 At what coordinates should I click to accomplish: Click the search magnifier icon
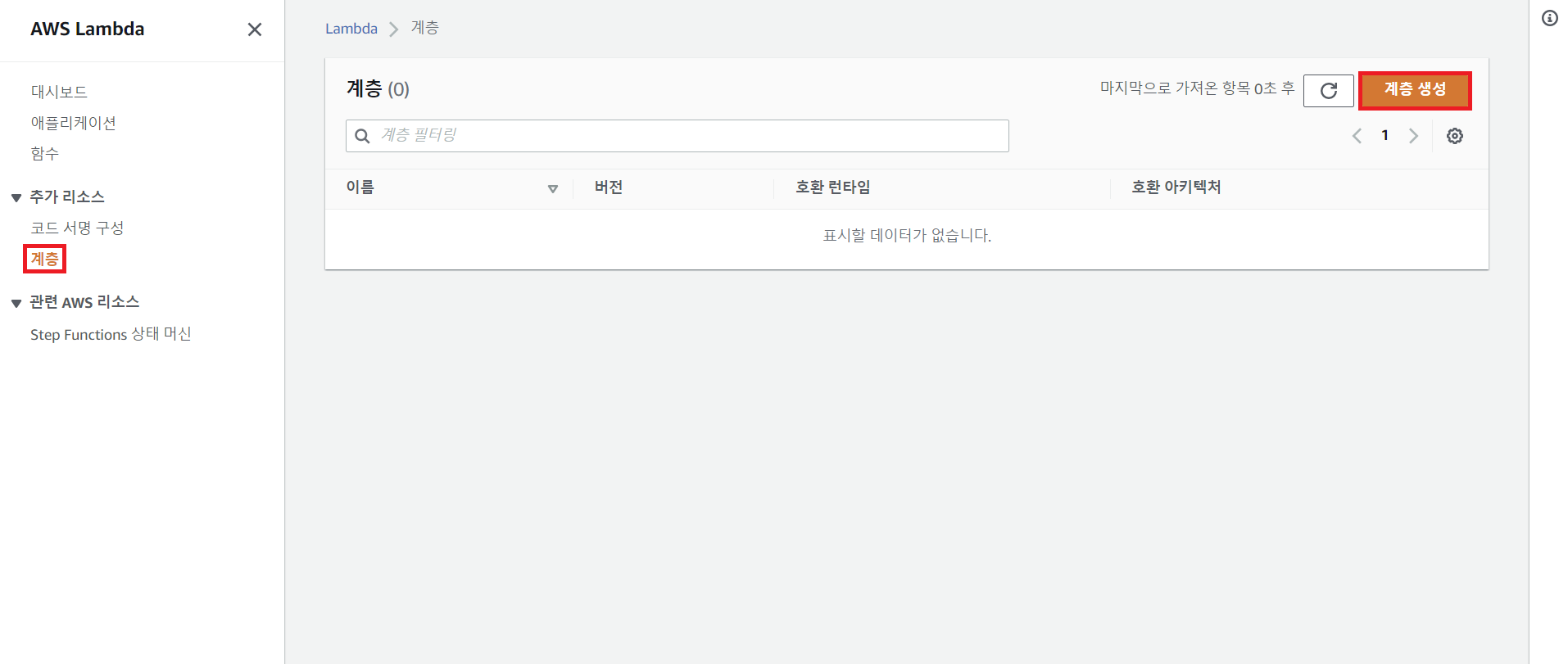[x=362, y=136]
